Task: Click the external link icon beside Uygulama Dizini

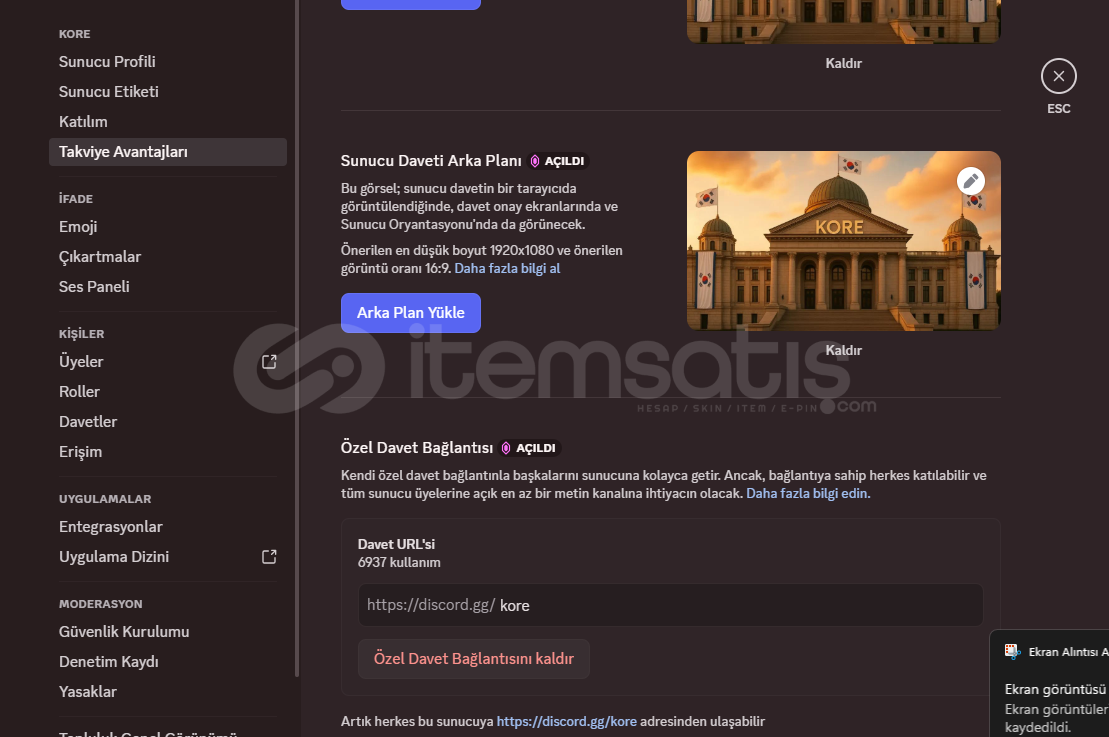Action: [x=269, y=557]
